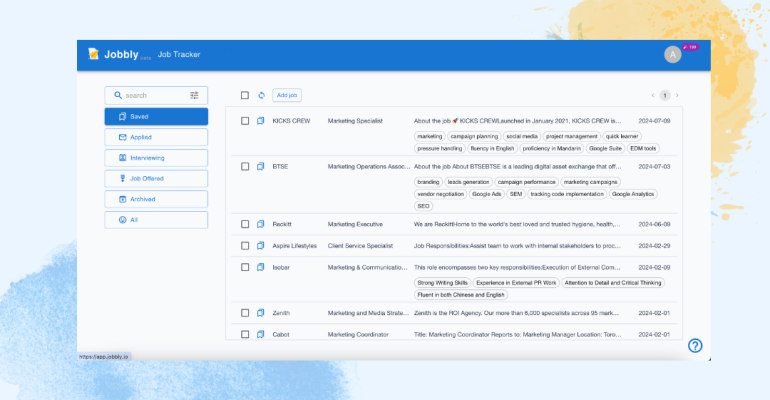The height and width of the screenshot is (400, 770).
Task: Click the 'SEO' tag
Action: point(423,206)
